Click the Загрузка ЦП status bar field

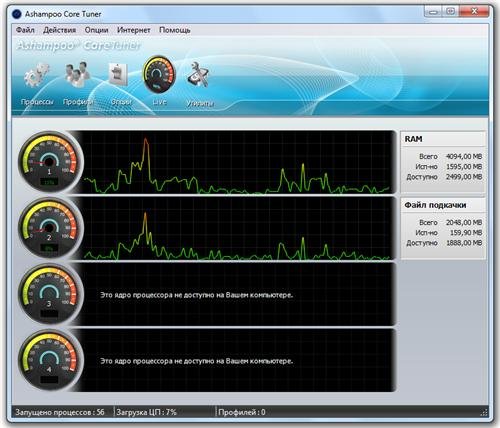coord(165,412)
